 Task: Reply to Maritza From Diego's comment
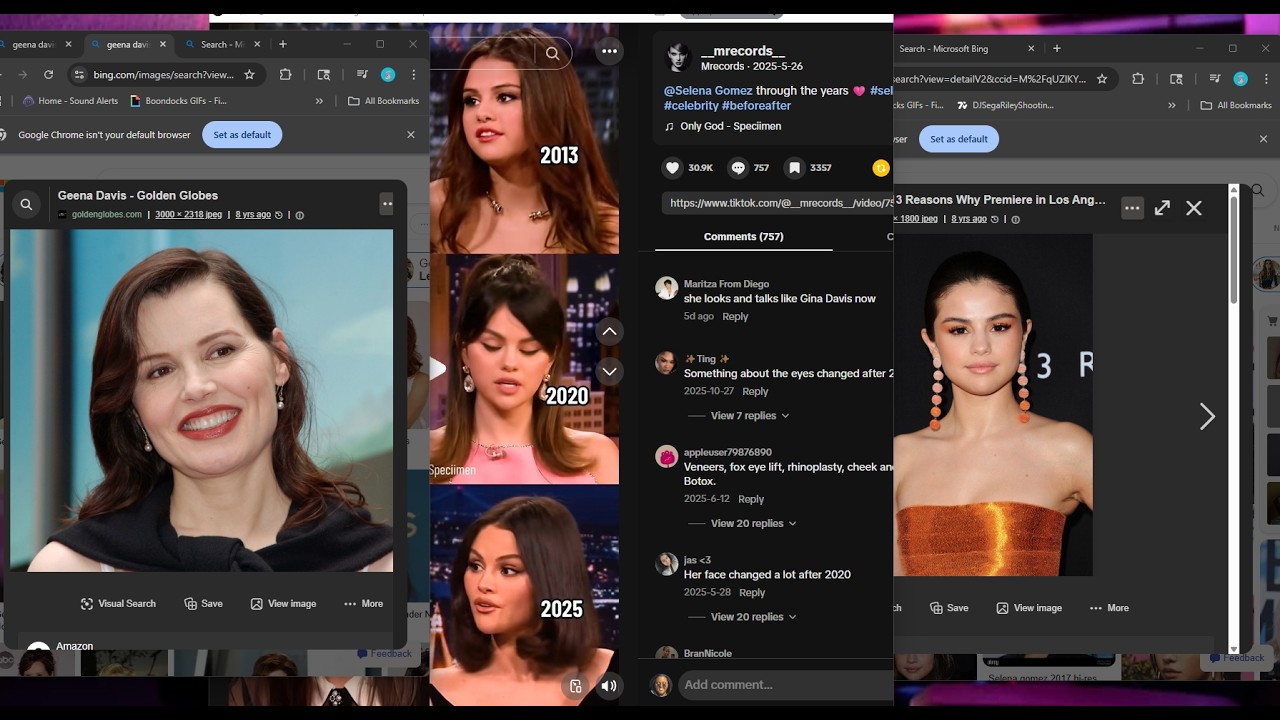pyautogui.click(x=735, y=316)
